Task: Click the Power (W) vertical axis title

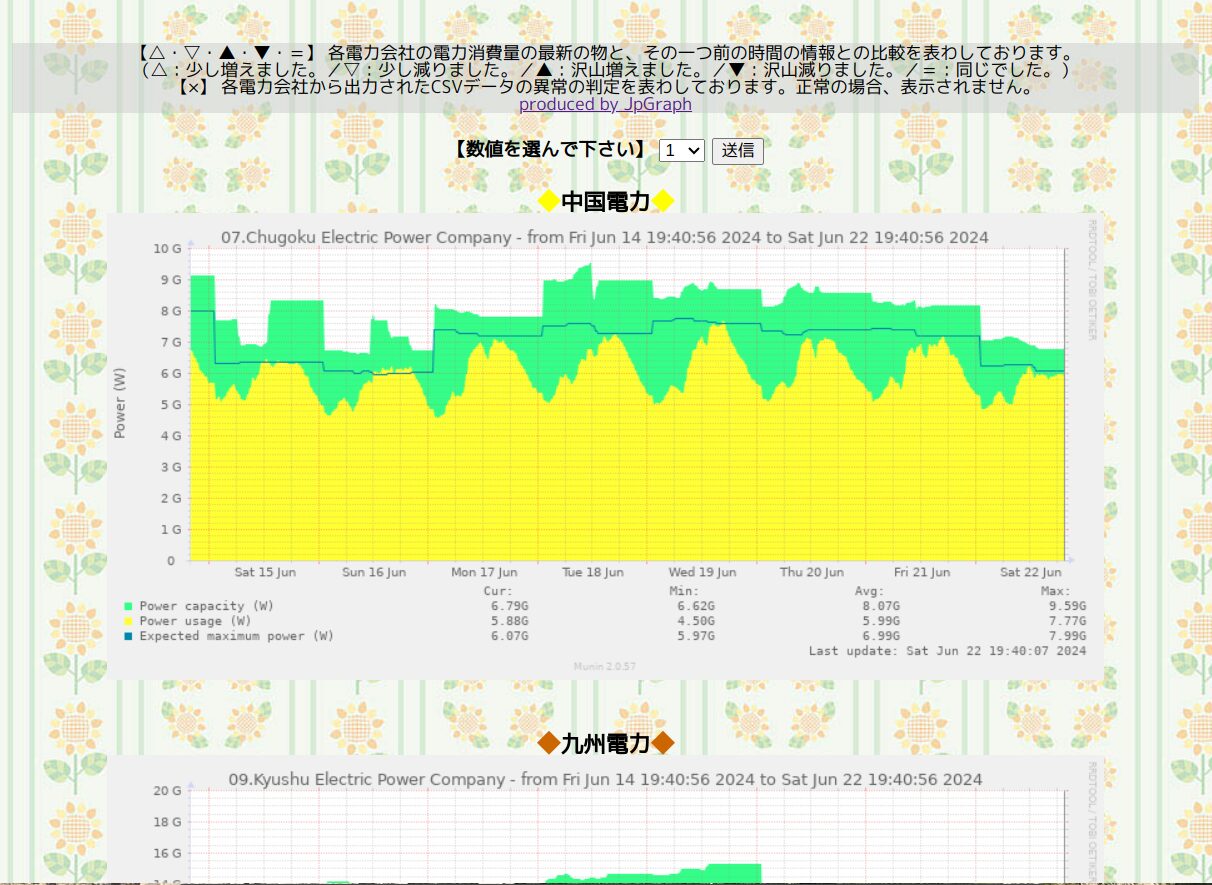Action: (x=120, y=404)
